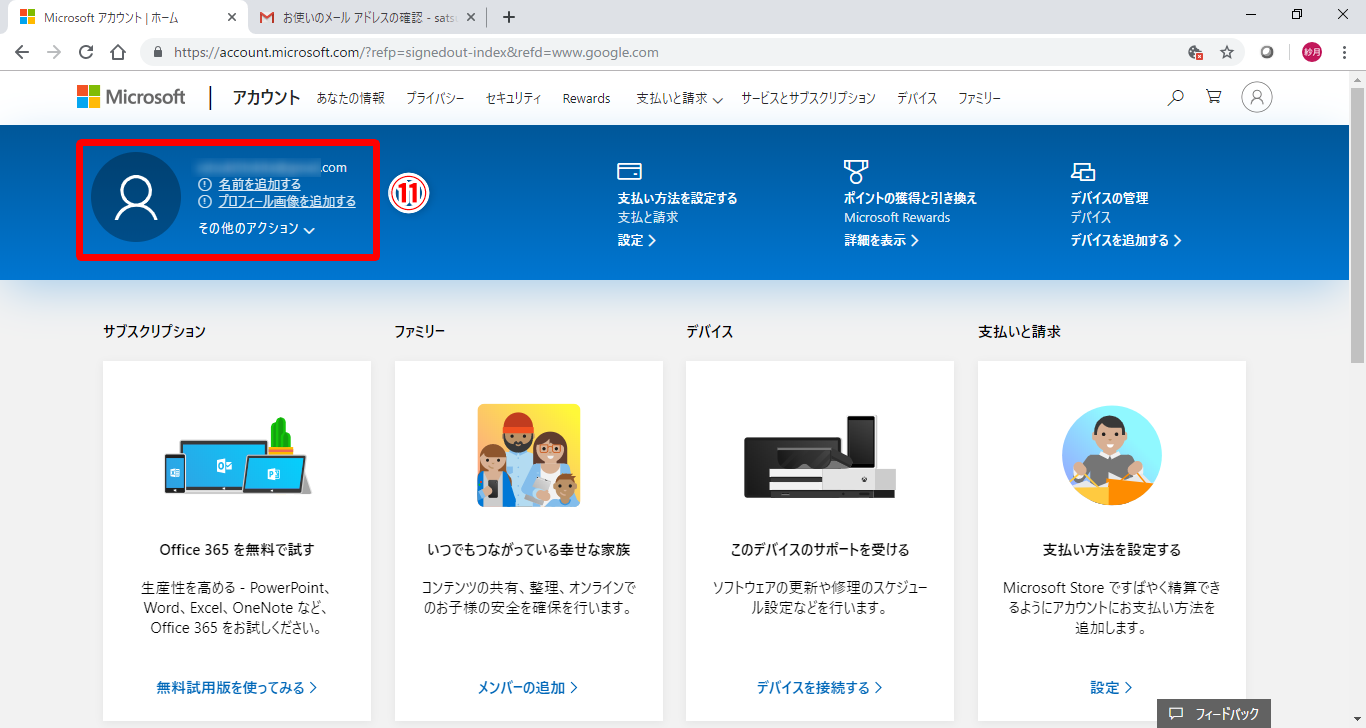The width and height of the screenshot is (1366, 728).
Task: Click the ポイントの獲得と引き換え banner heading
Action: click(910, 198)
